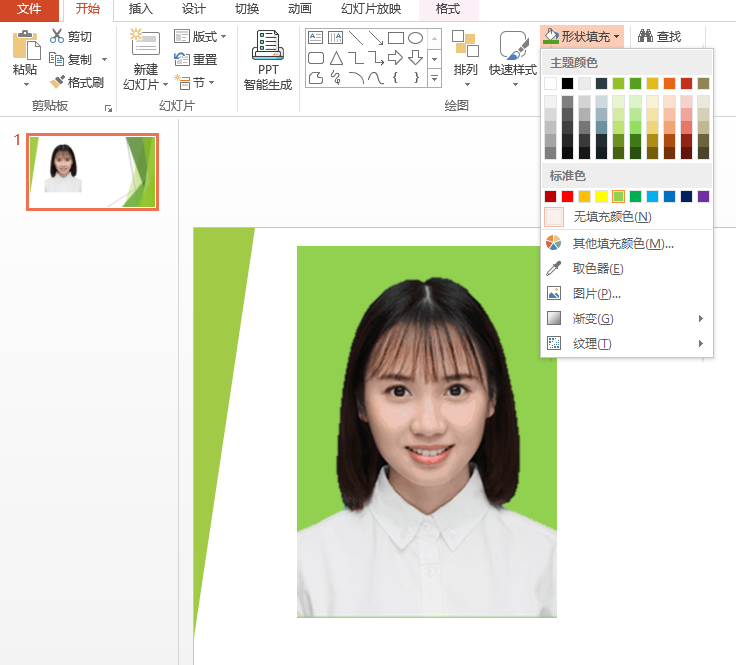Screen dimensions: 736x665
Task: Click the Copy (复制) icon
Action: [x=56, y=59]
